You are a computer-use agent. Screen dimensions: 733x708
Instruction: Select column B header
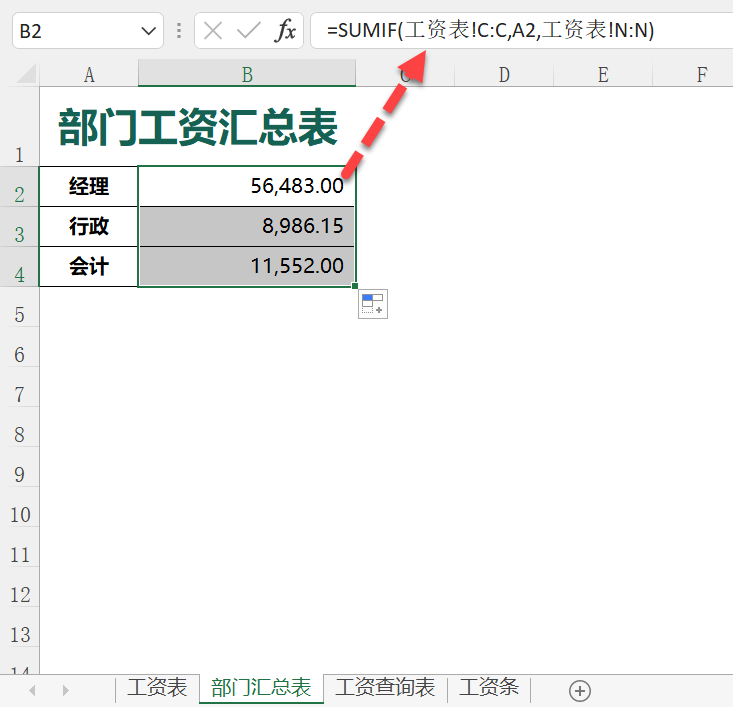pos(247,73)
